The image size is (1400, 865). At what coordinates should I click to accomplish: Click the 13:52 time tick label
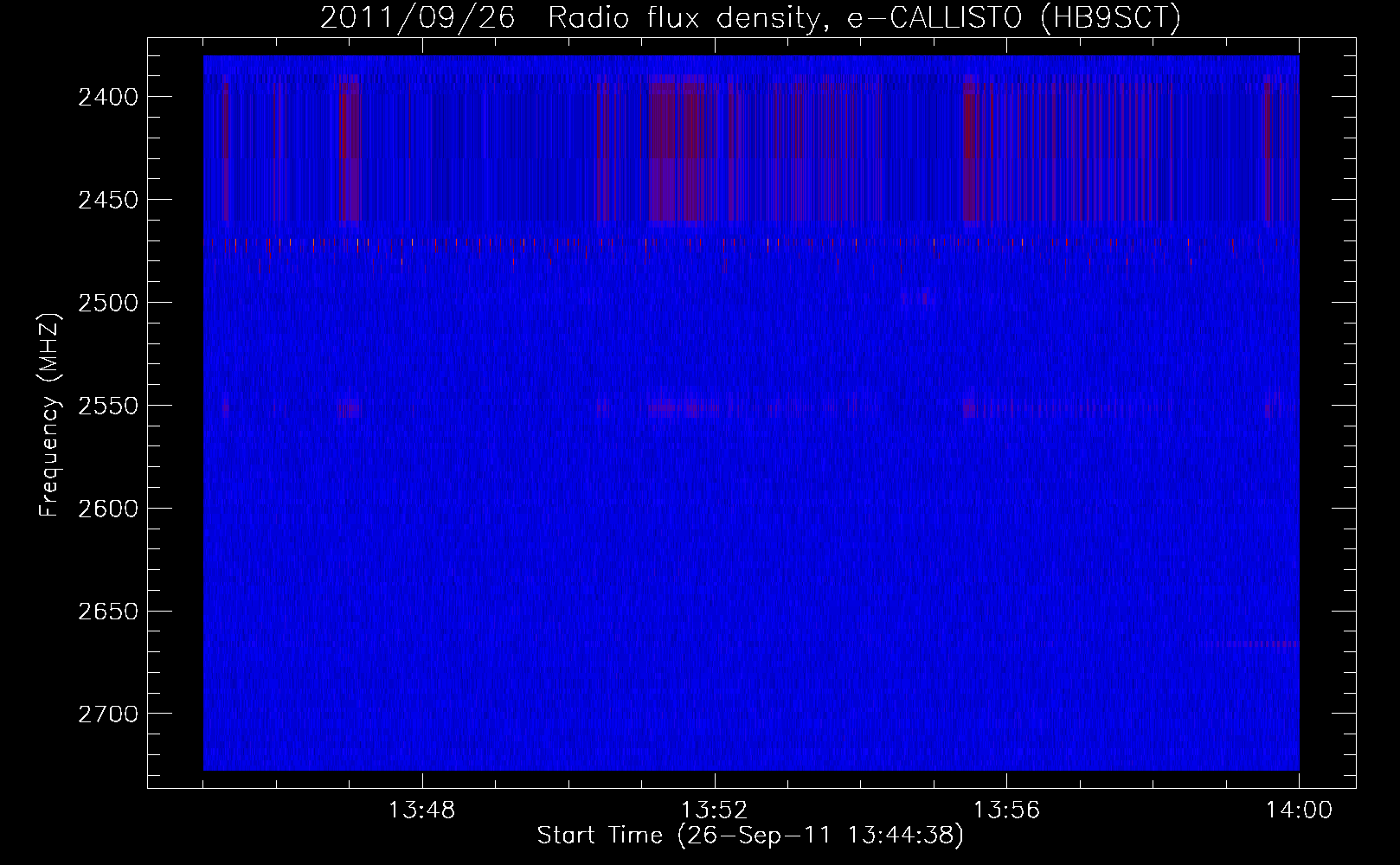point(715,811)
